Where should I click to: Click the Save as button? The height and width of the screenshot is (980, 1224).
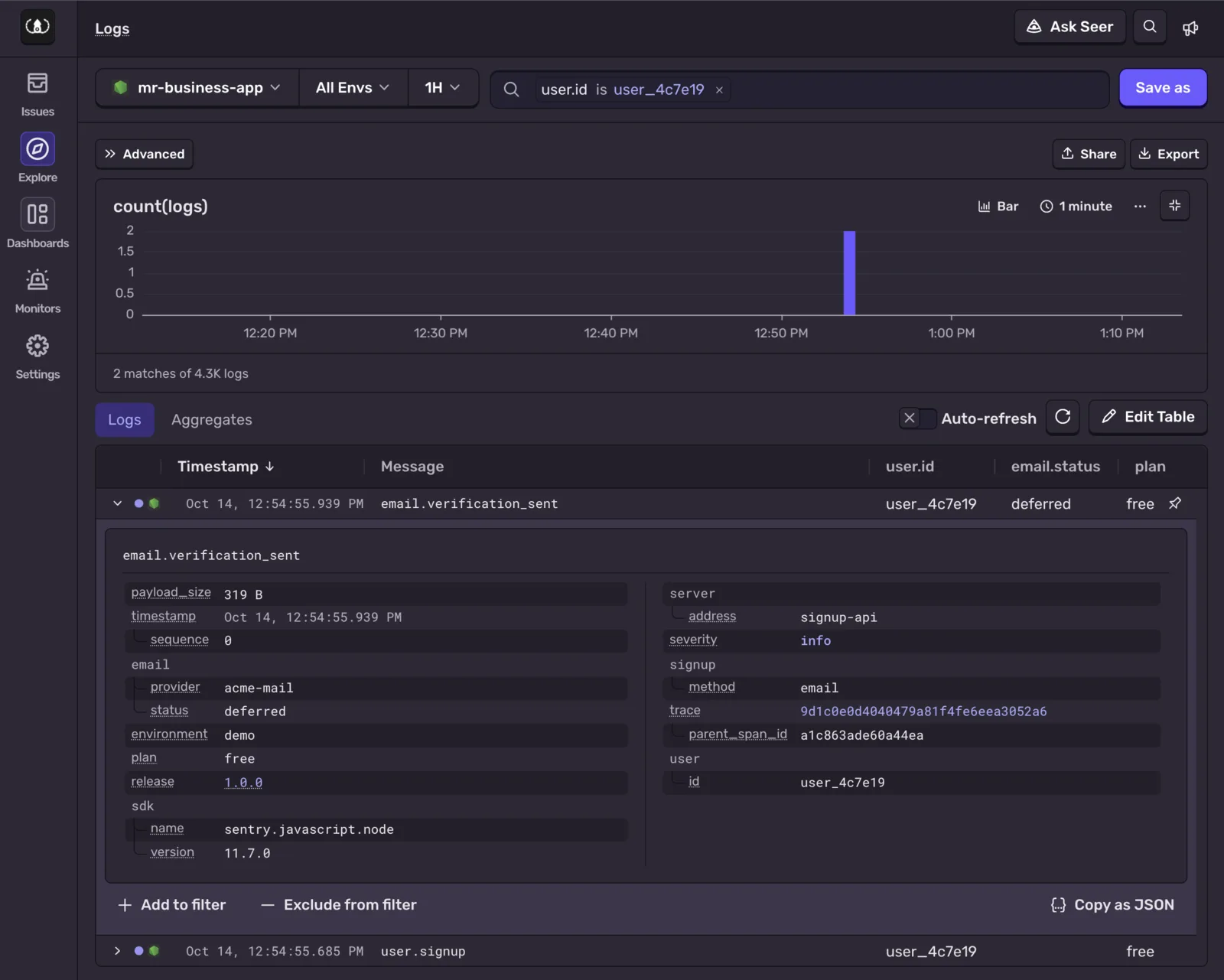(x=1163, y=88)
